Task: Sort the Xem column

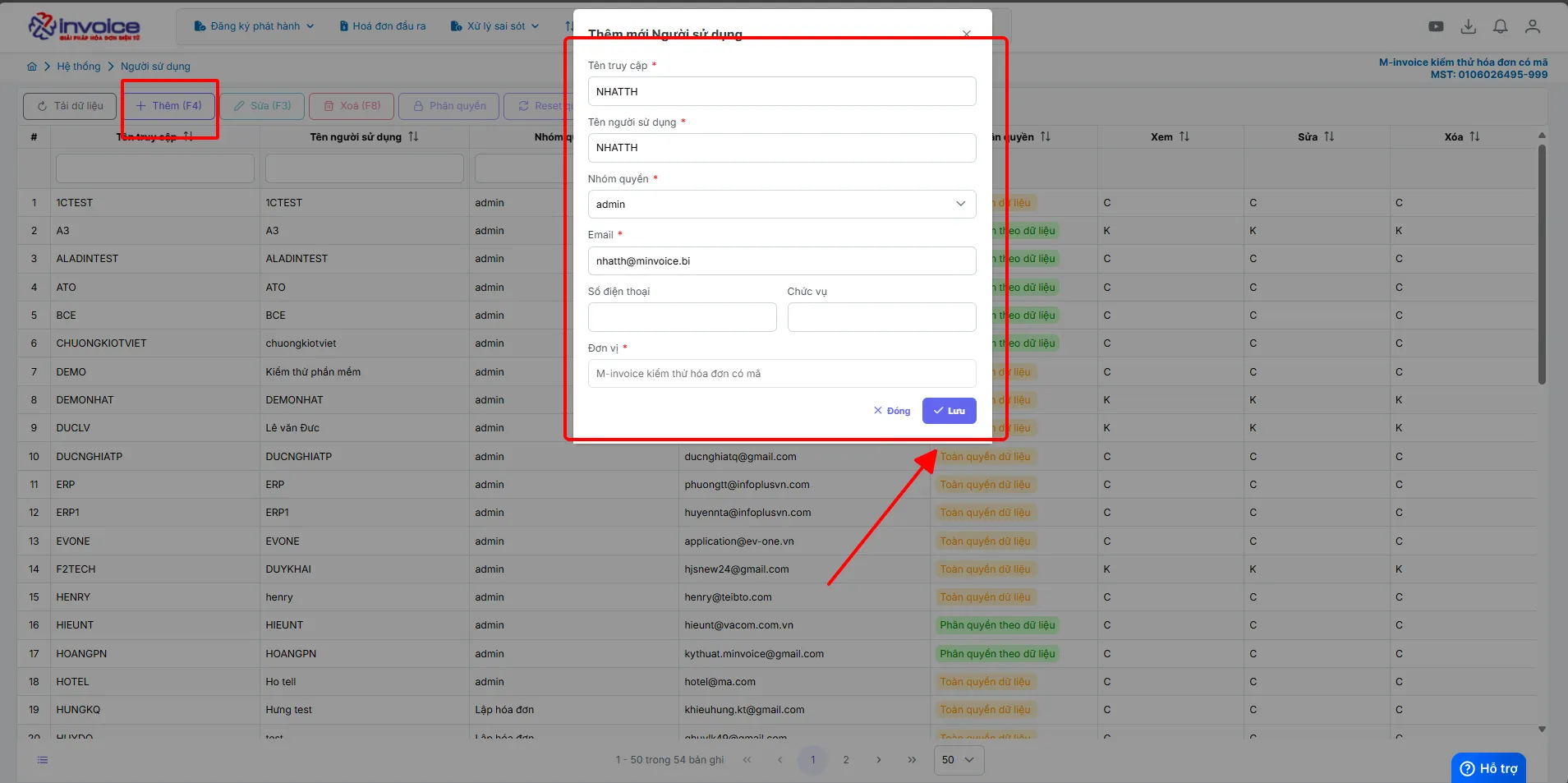Action: pos(1184,136)
